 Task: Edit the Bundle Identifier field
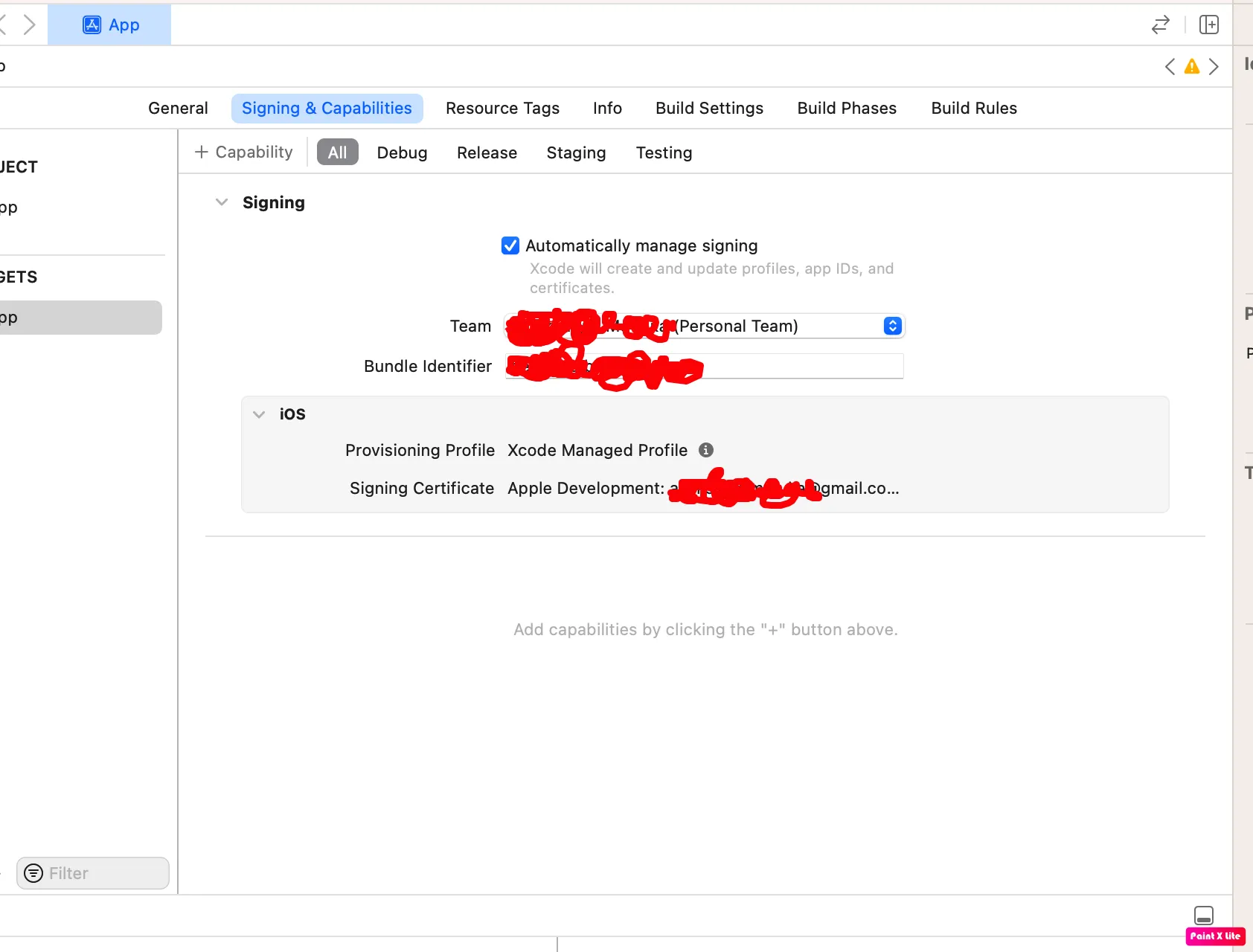[x=704, y=366]
